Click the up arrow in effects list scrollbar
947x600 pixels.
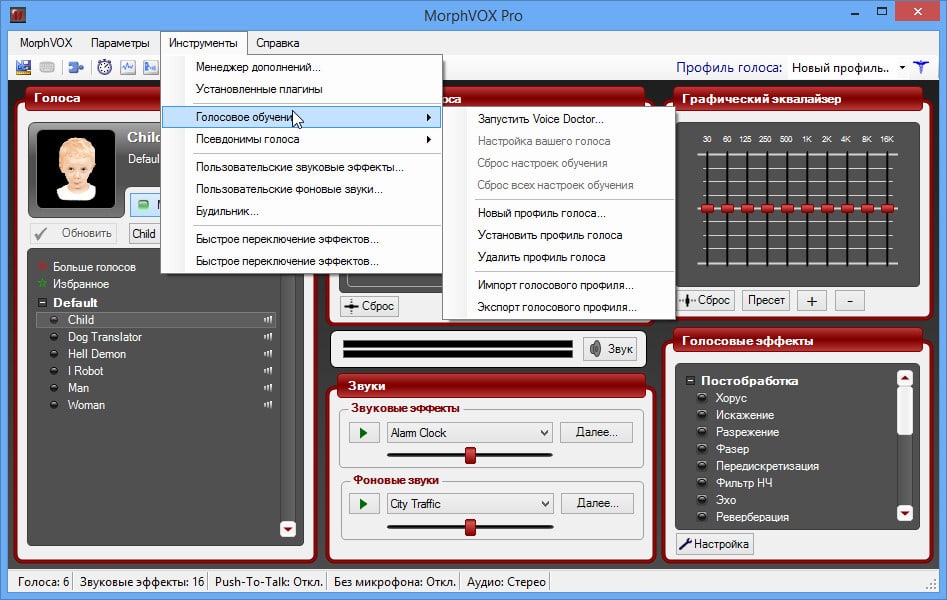(x=904, y=378)
